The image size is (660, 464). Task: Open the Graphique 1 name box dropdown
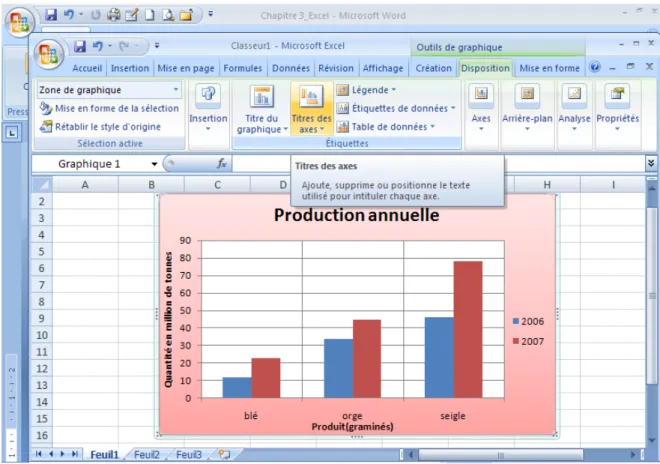pyautogui.click(x=154, y=164)
